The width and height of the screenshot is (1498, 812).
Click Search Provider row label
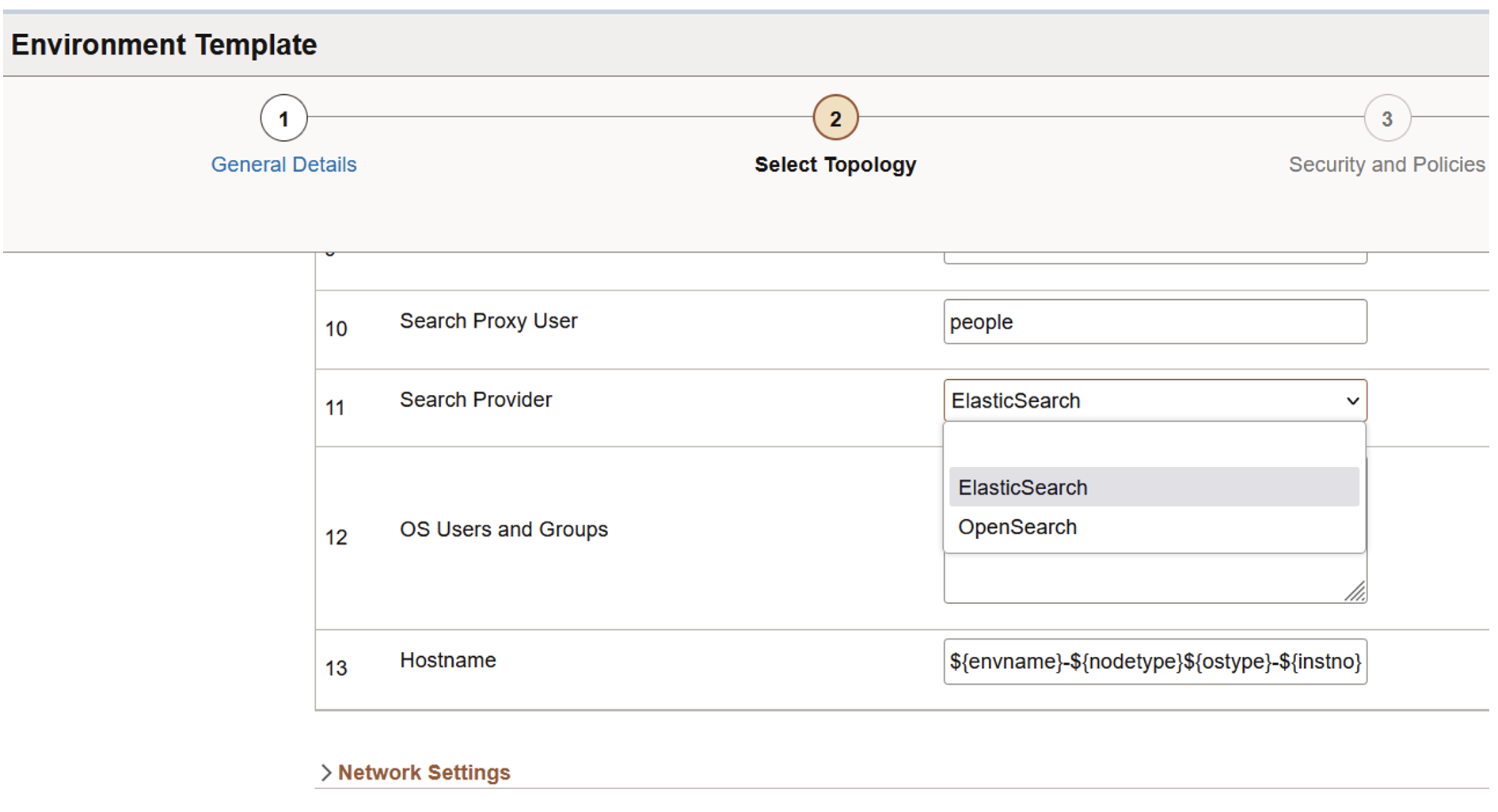point(475,400)
